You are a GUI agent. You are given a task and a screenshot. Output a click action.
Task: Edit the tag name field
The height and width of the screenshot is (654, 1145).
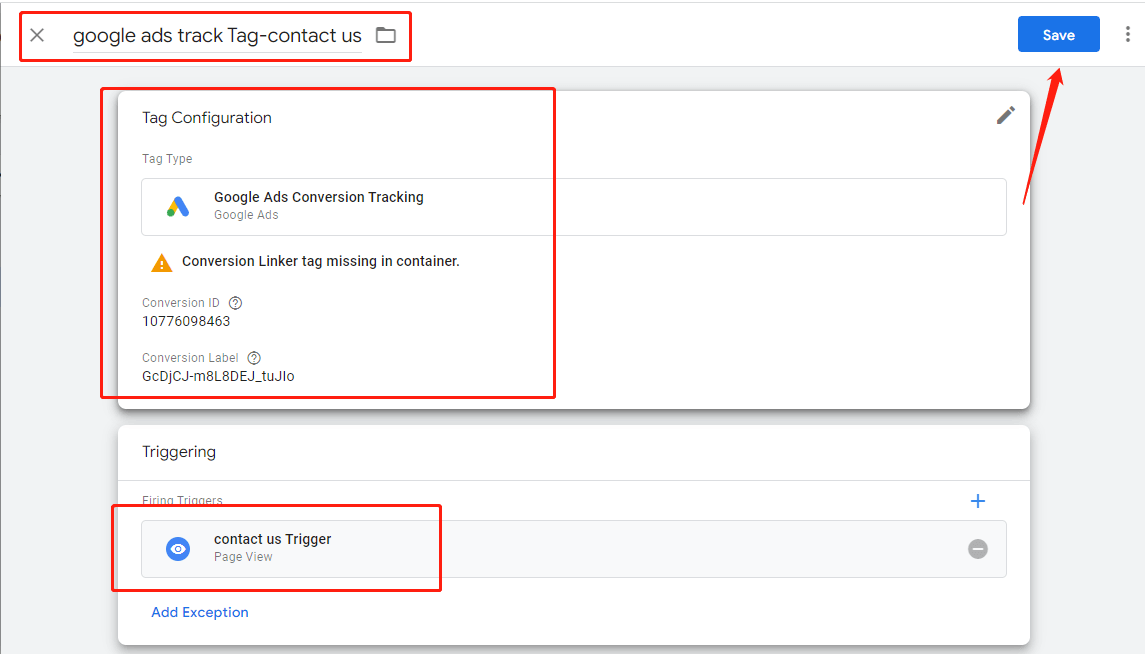[x=217, y=35]
